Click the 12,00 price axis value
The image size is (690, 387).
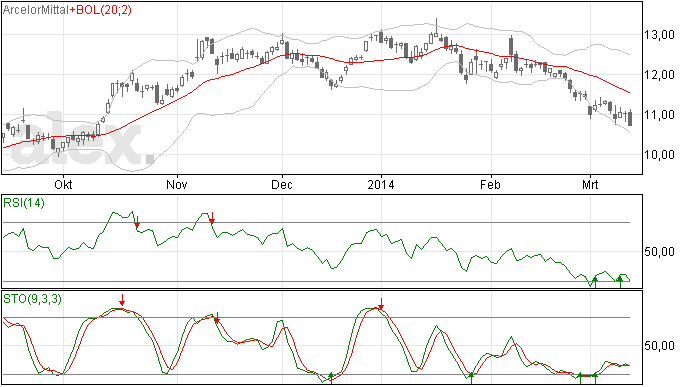pos(659,75)
